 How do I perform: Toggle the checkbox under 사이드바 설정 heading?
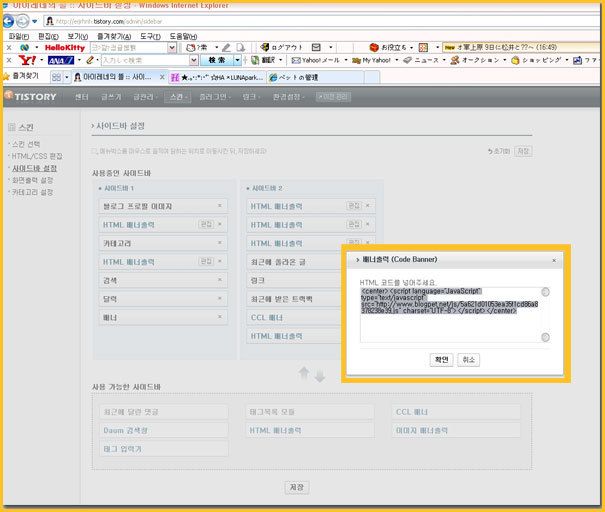[x=95, y=151]
